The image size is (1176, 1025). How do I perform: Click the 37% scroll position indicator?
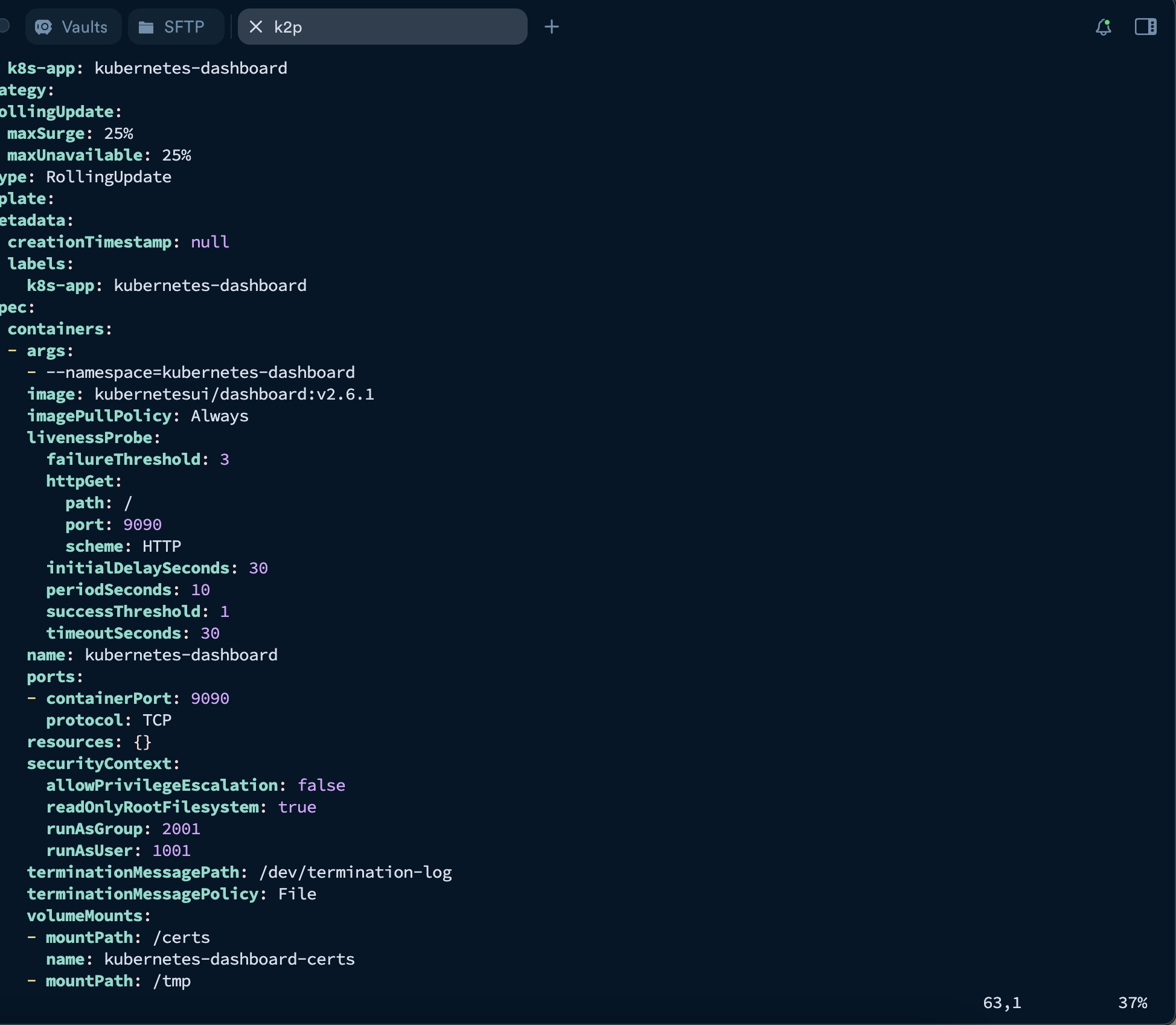click(1132, 1003)
